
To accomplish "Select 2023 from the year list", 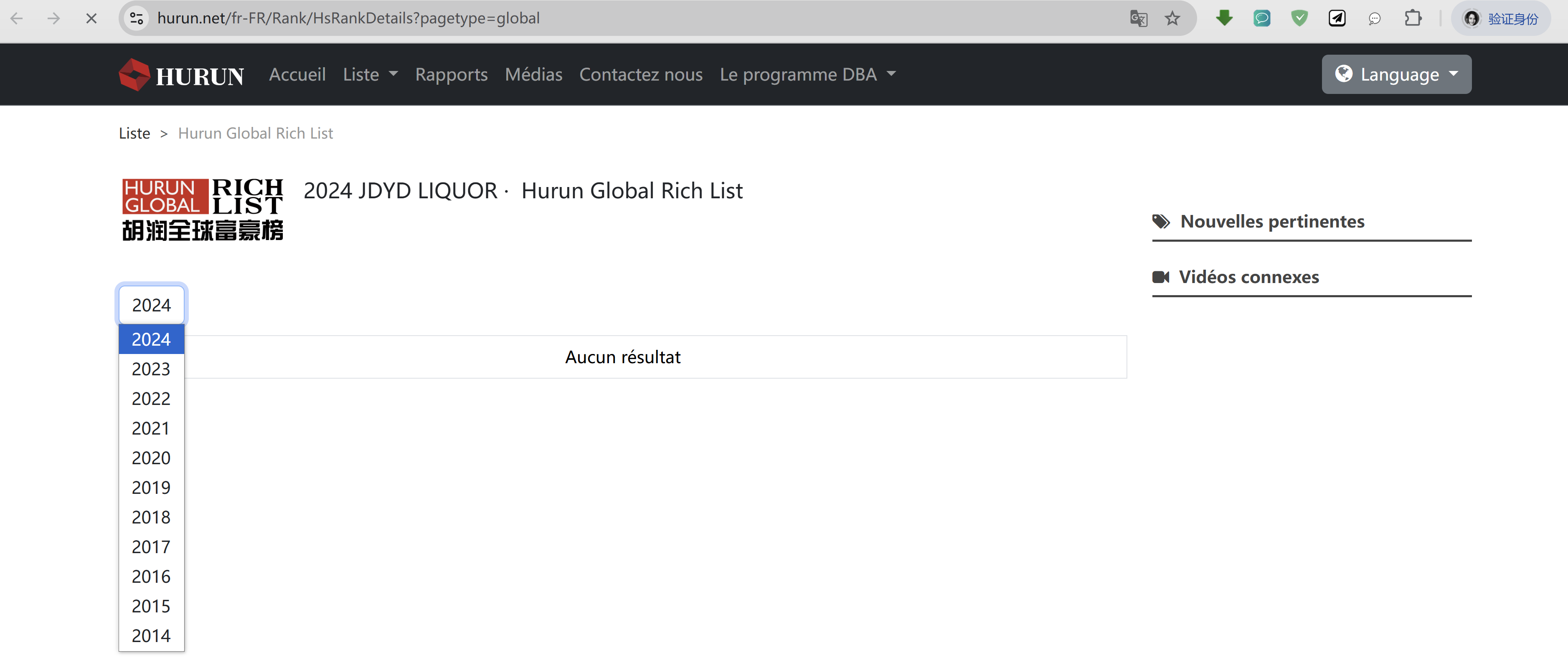I will pyautogui.click(x=151, y=369).
